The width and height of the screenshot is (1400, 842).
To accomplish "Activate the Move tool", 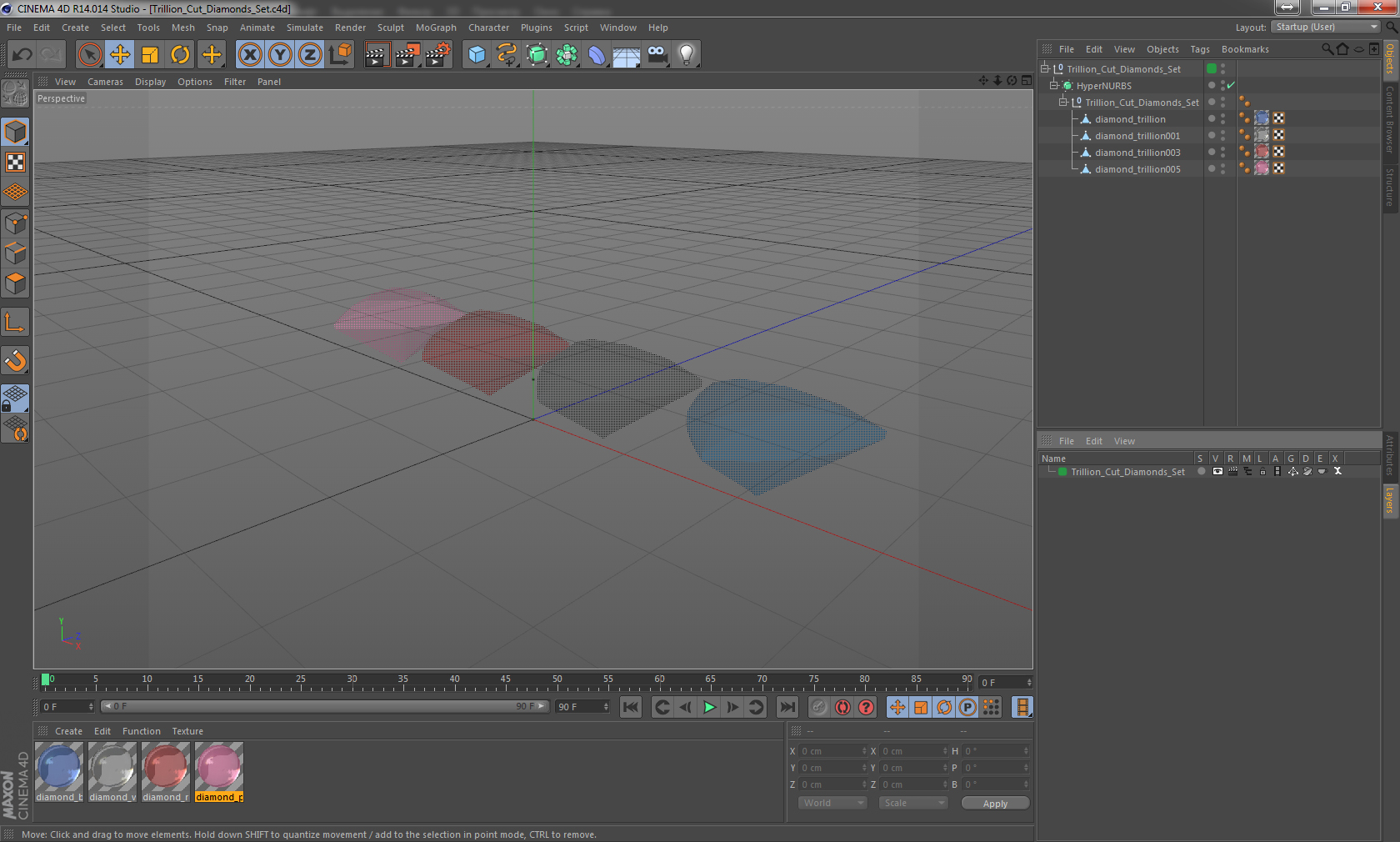I will pyautogui.click(x=120, y=55).
